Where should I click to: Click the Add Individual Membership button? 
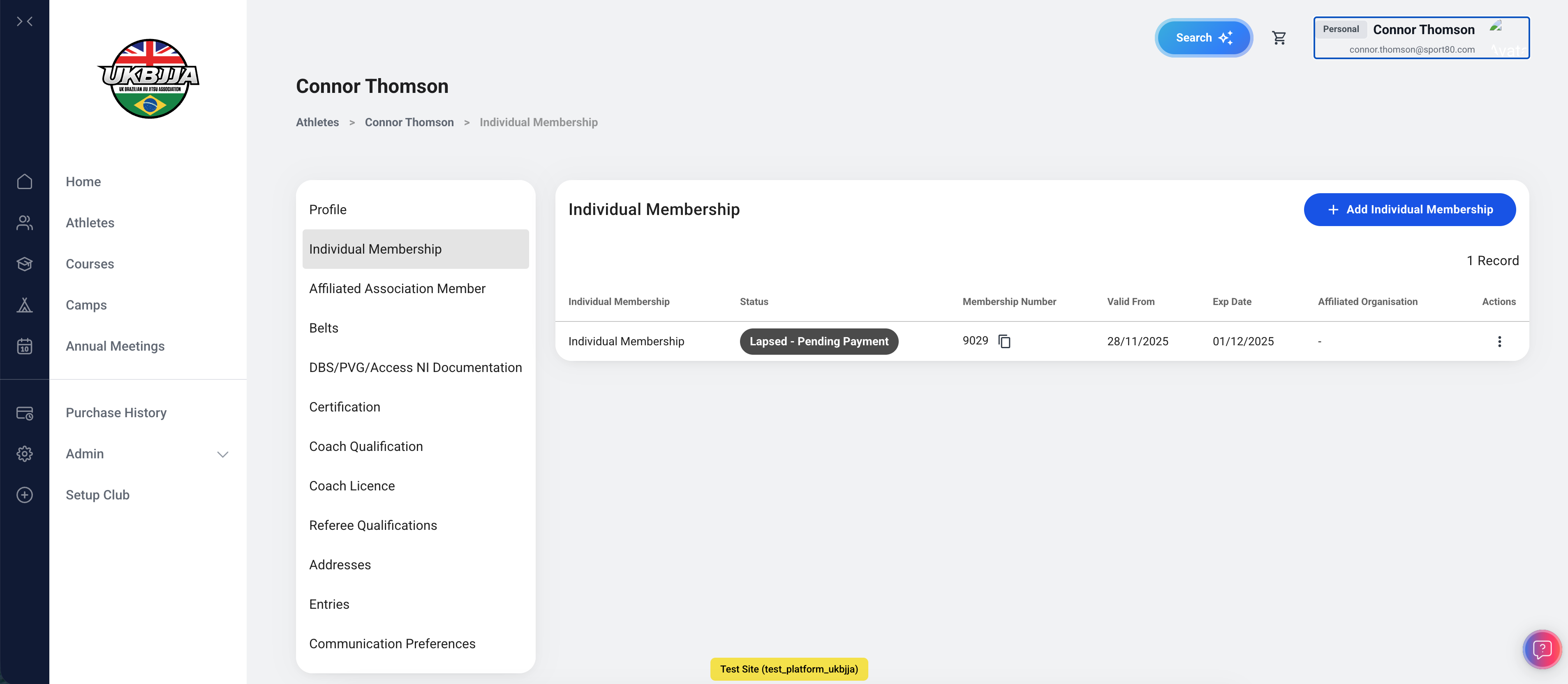pos(1409,209)
